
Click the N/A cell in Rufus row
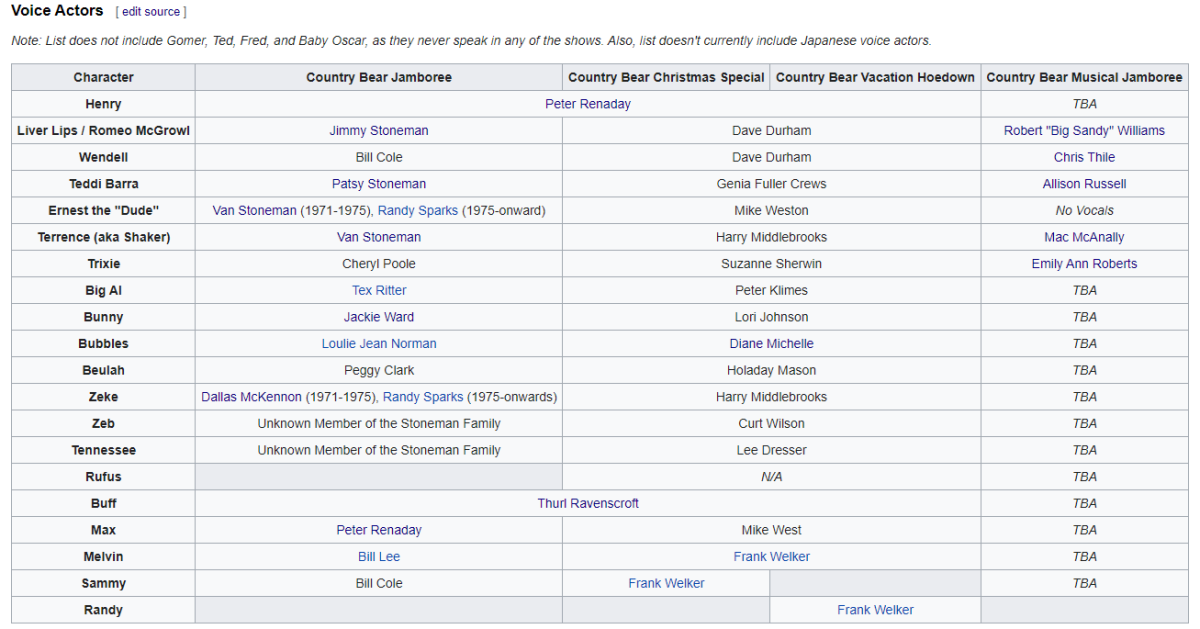pyautogui.click(x=771, y=477)
